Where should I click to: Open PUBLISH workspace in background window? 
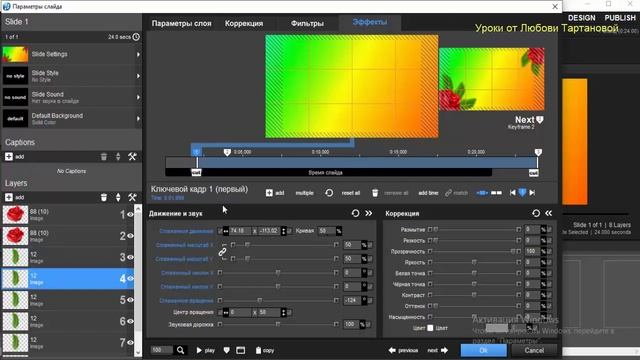620,18
